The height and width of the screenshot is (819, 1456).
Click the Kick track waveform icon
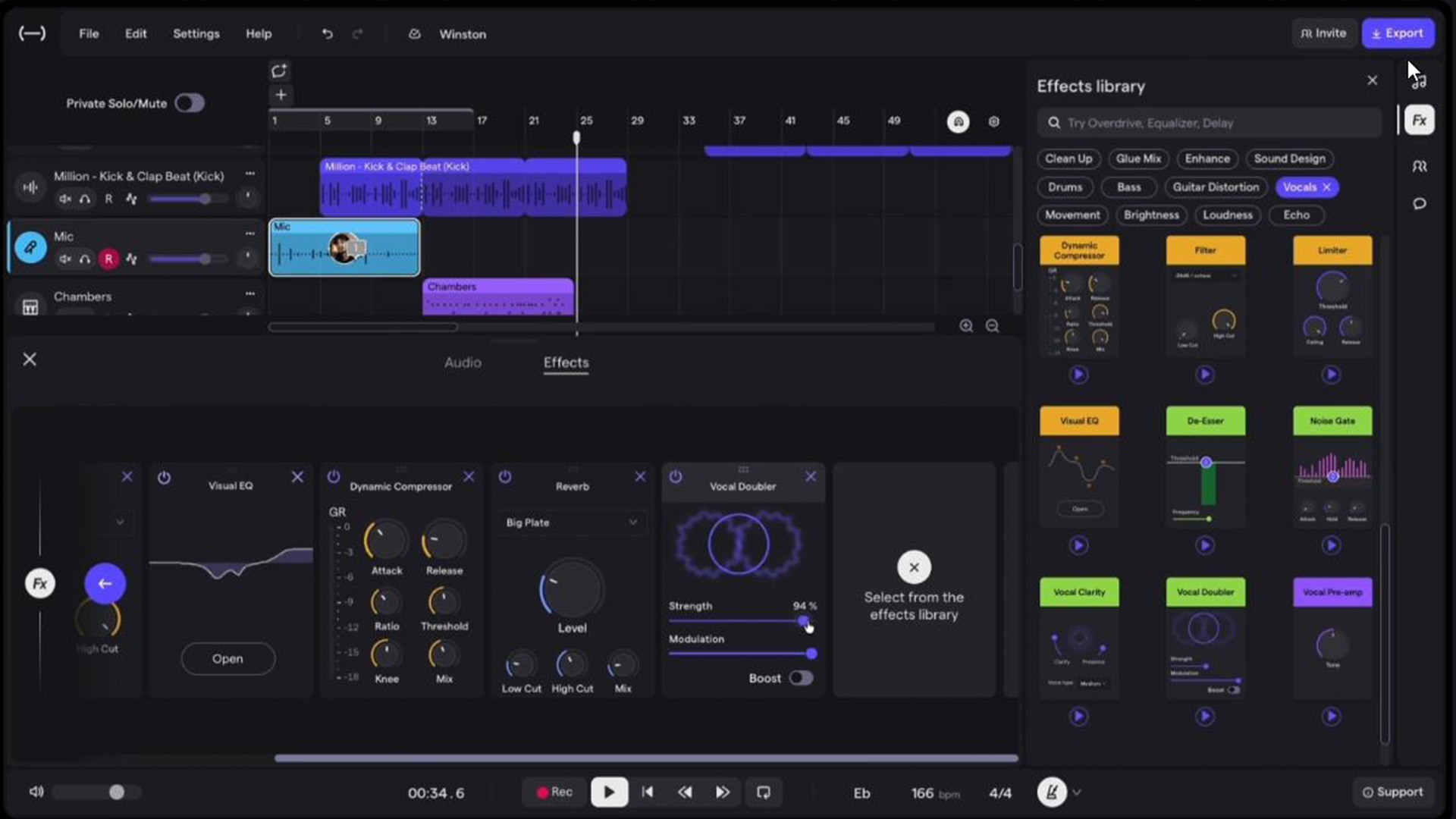click(x=30, y=187)
